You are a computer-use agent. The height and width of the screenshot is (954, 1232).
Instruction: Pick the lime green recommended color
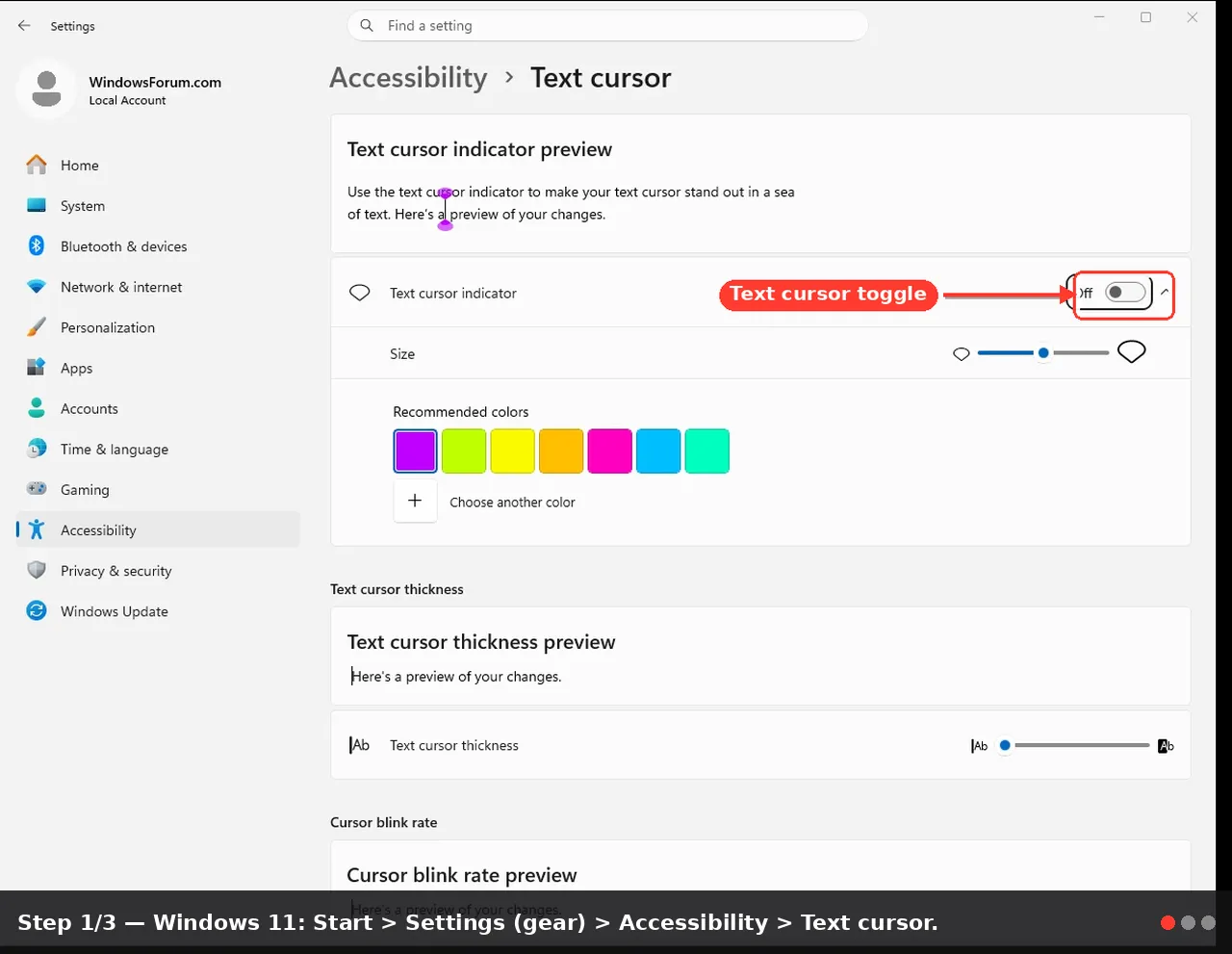(x=464, y=451)
